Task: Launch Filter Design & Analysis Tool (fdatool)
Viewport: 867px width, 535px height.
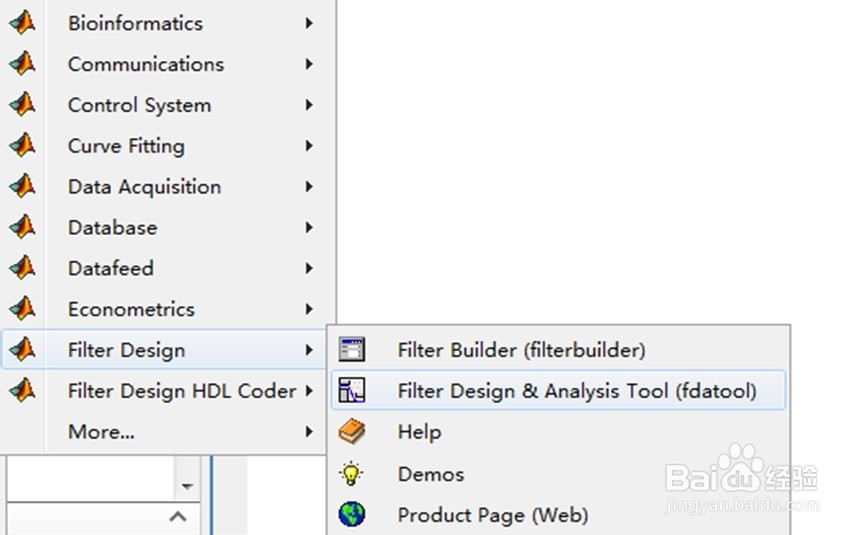Action: tap(558, 390)
